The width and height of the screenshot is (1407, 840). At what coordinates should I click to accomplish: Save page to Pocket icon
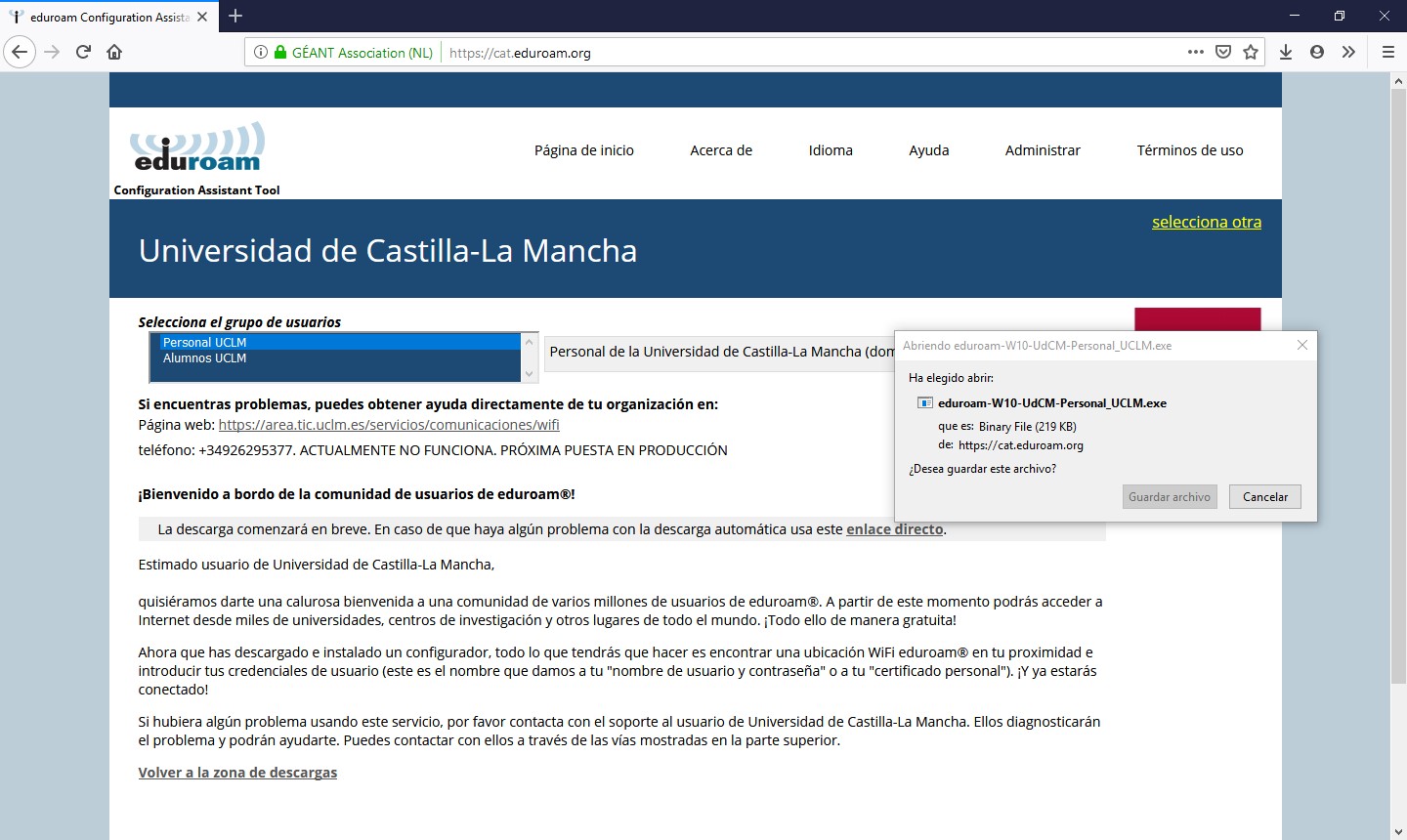[x=1223, y=52]
